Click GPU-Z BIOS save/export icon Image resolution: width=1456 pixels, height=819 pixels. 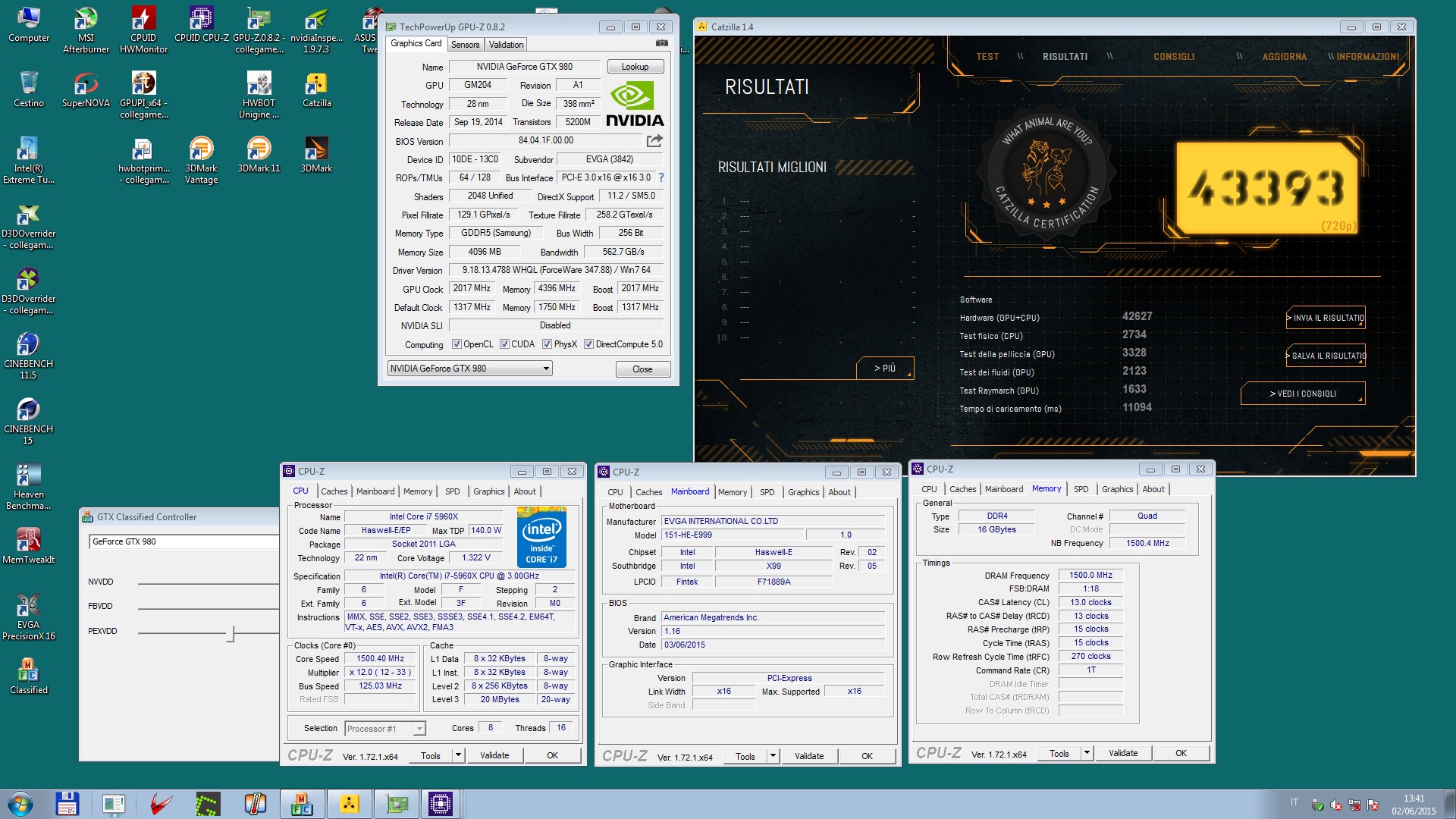(x=654, y=140)
